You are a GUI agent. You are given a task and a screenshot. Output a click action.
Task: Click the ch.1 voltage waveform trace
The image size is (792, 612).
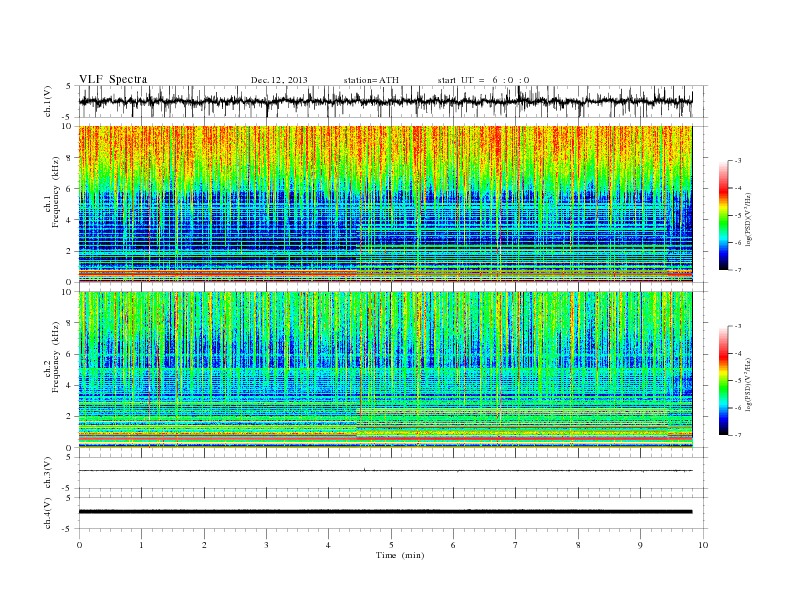(385, 101)
